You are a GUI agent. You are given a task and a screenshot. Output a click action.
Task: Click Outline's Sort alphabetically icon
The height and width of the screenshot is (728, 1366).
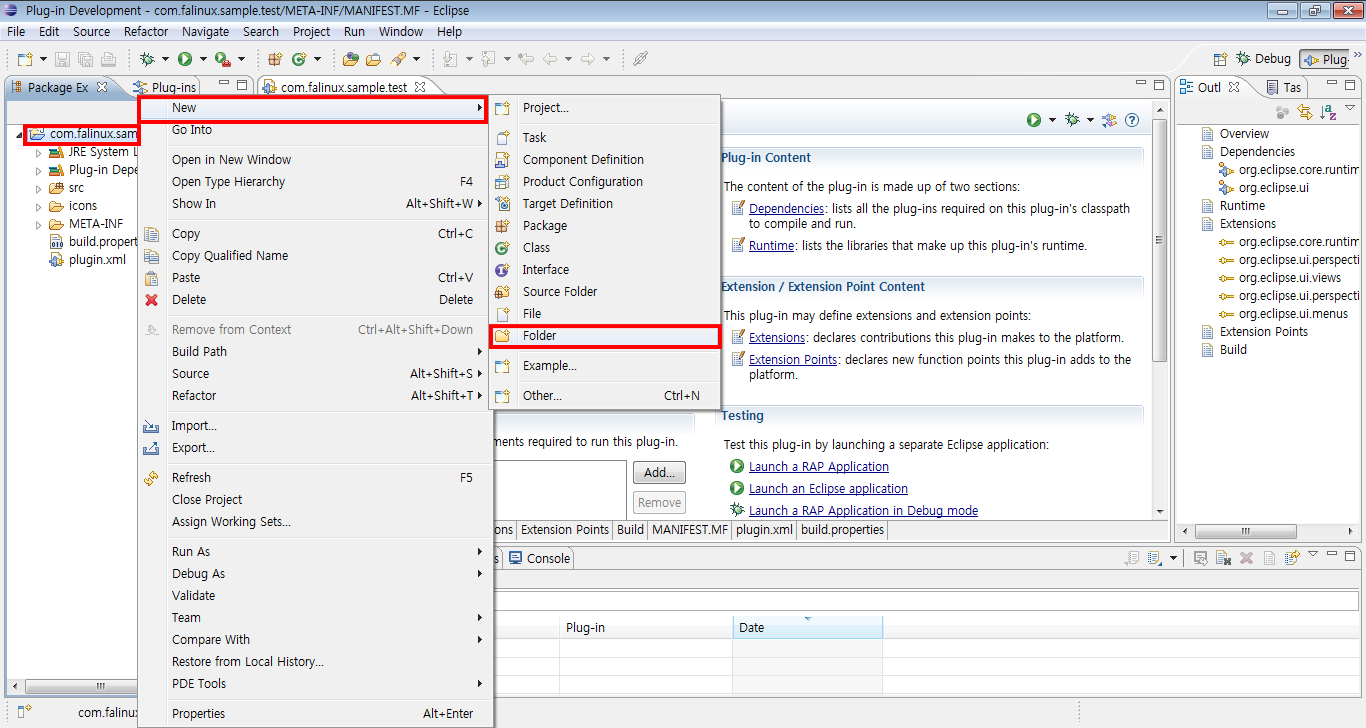(x=1328, y=111)
